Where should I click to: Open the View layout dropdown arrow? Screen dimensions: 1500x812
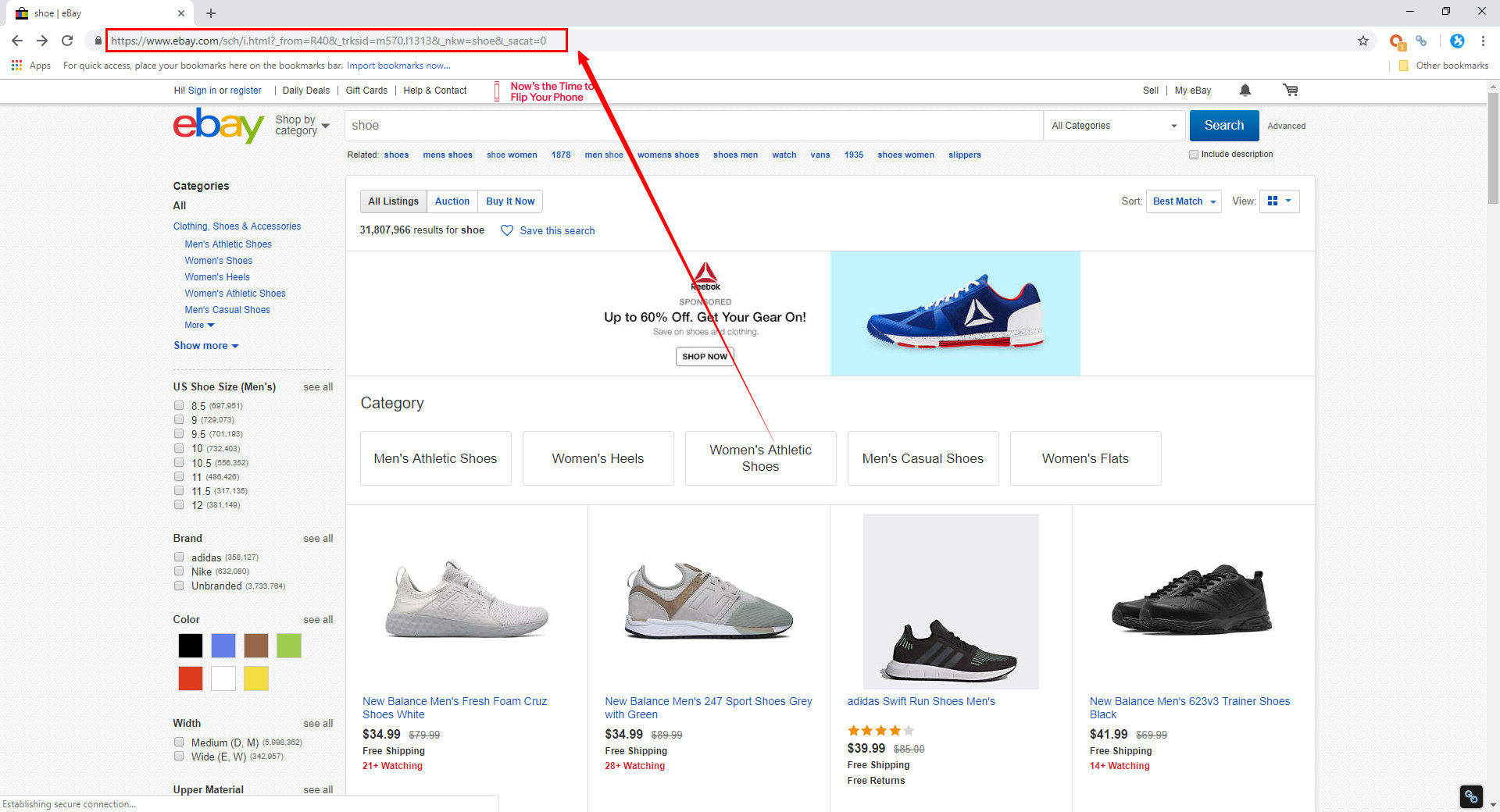pos(1288,201)
